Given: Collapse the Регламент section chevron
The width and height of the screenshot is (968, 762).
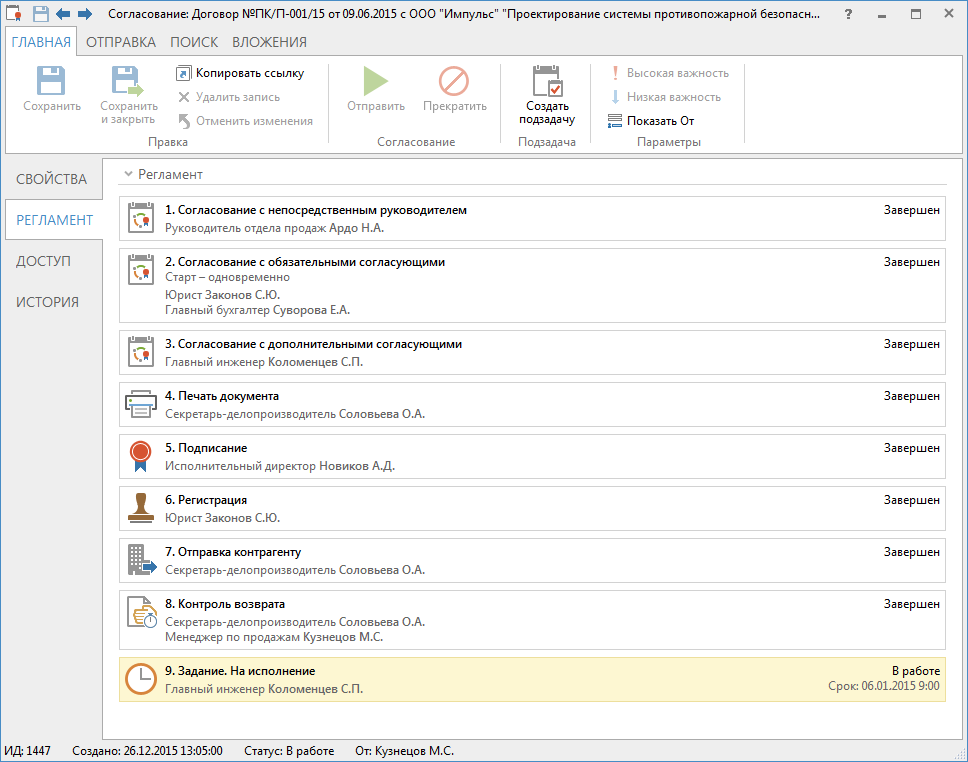Looking at the screenshot, I should click(x=127, y=174).
